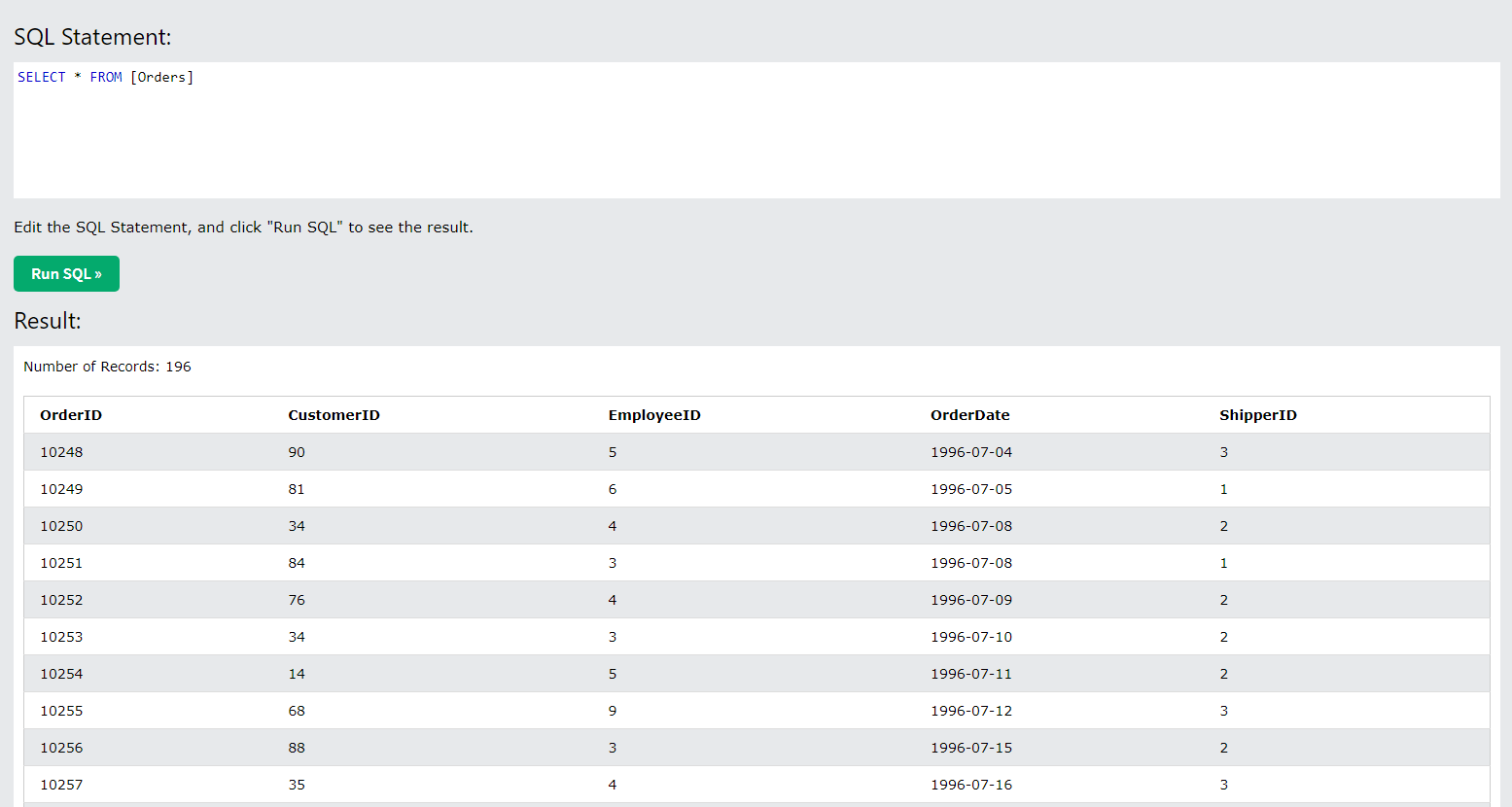Click the CustomerID column header
The width and height of the screenshot is (1512, 807).
[x=334, y=415]
